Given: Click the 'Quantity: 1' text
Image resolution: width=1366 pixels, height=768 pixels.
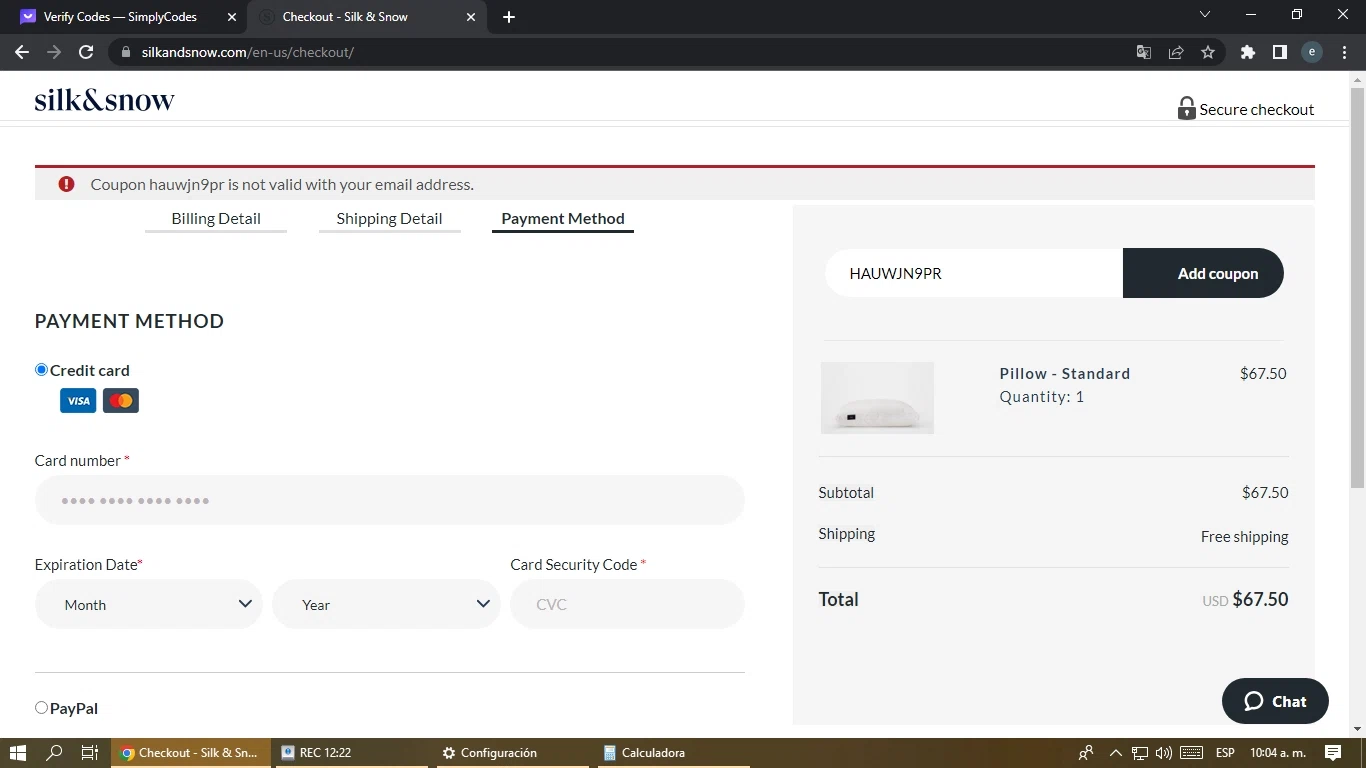Looking at the screenshot, I should (x=1042, y=397).
